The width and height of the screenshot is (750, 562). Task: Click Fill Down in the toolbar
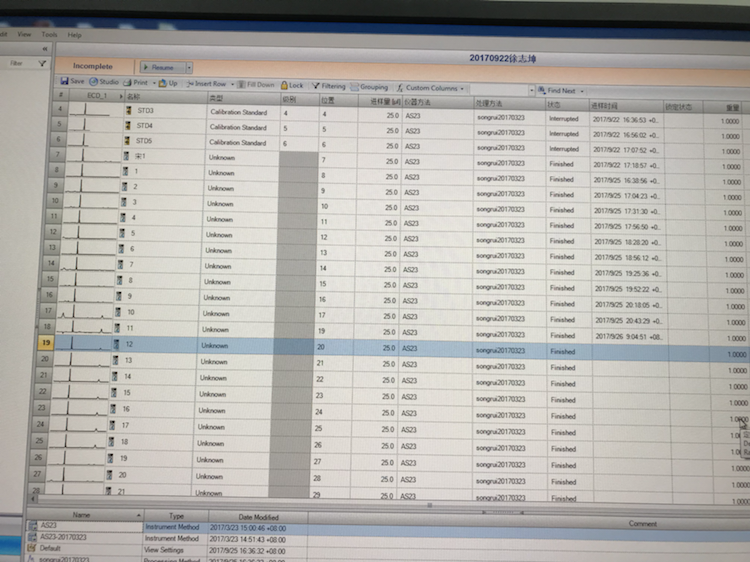(x=256, y=85)
